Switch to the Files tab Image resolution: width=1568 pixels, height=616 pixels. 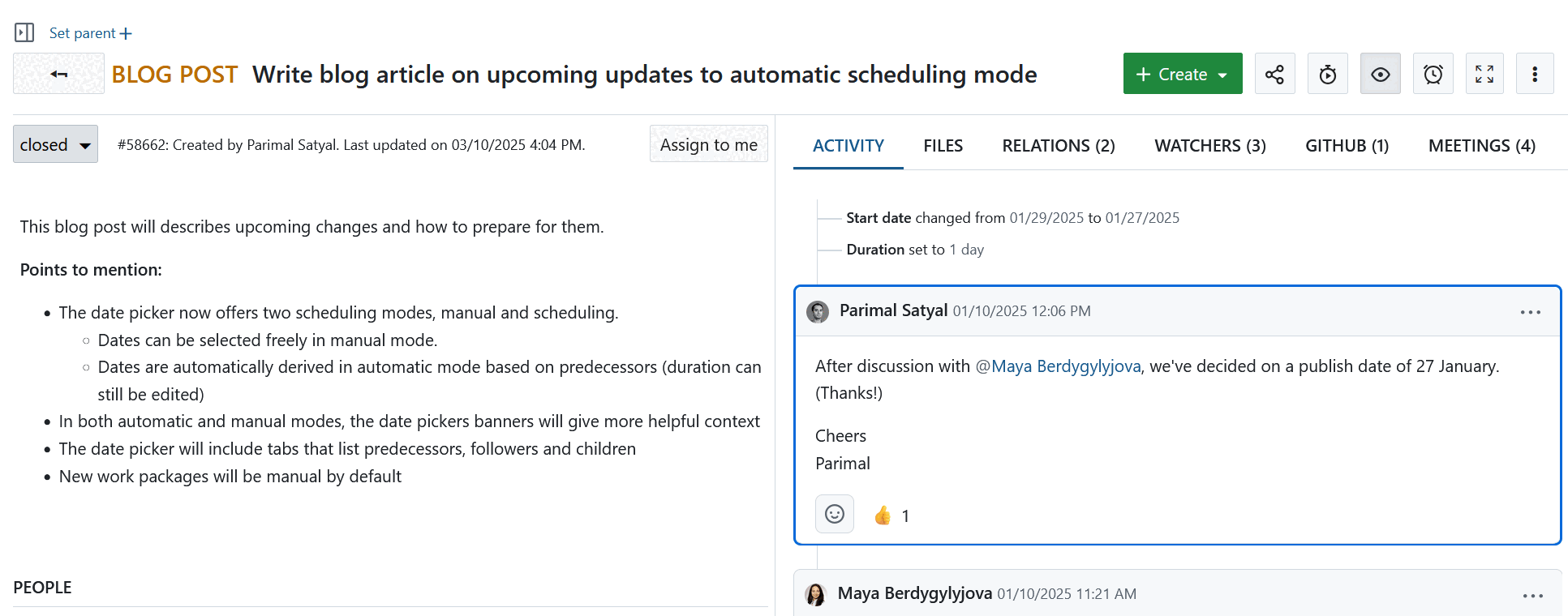(943, 146)
